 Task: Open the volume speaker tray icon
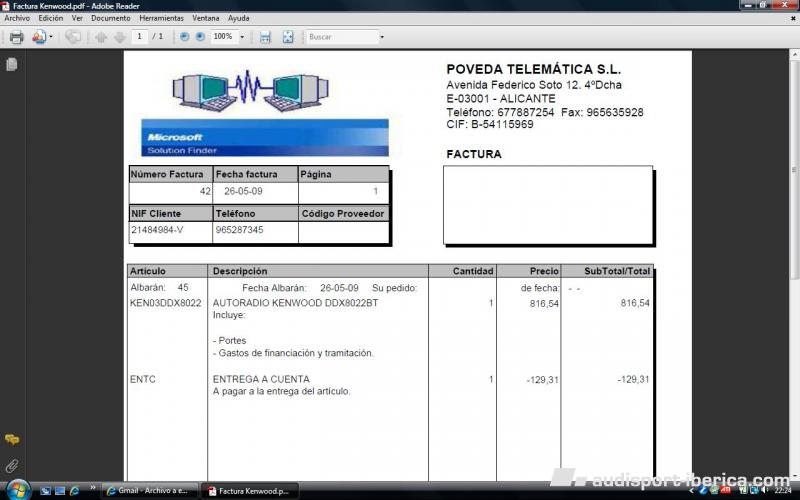pyautogui.click(x=764, y=491)
